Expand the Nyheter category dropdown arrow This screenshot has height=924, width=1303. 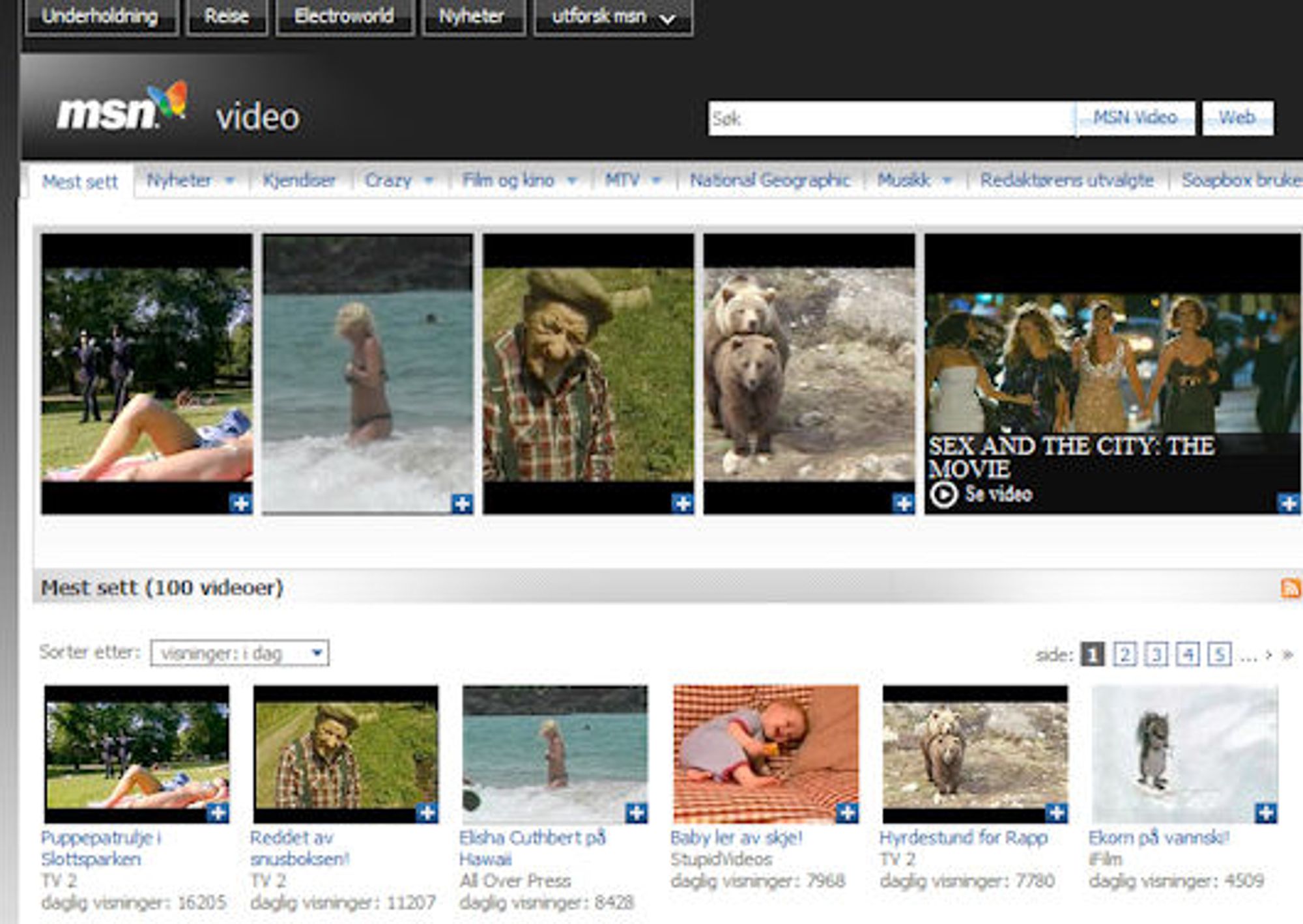[229, 180]
